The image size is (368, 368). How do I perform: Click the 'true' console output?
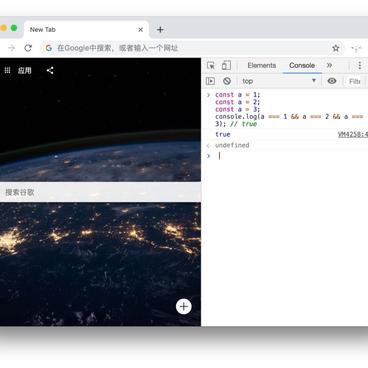pyautogui.click(x=223, y=134)
